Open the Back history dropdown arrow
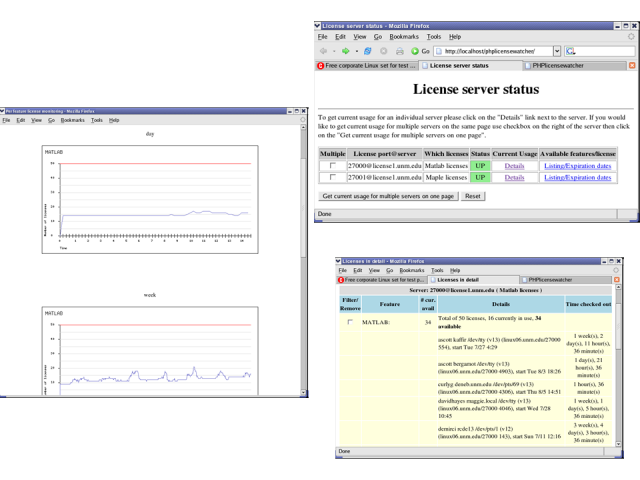This screenshot has height=480, width=640. tap(333, 51)
